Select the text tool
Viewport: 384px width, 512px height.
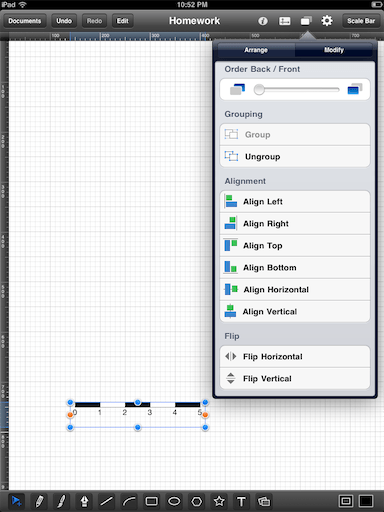(x=241, y=501)
